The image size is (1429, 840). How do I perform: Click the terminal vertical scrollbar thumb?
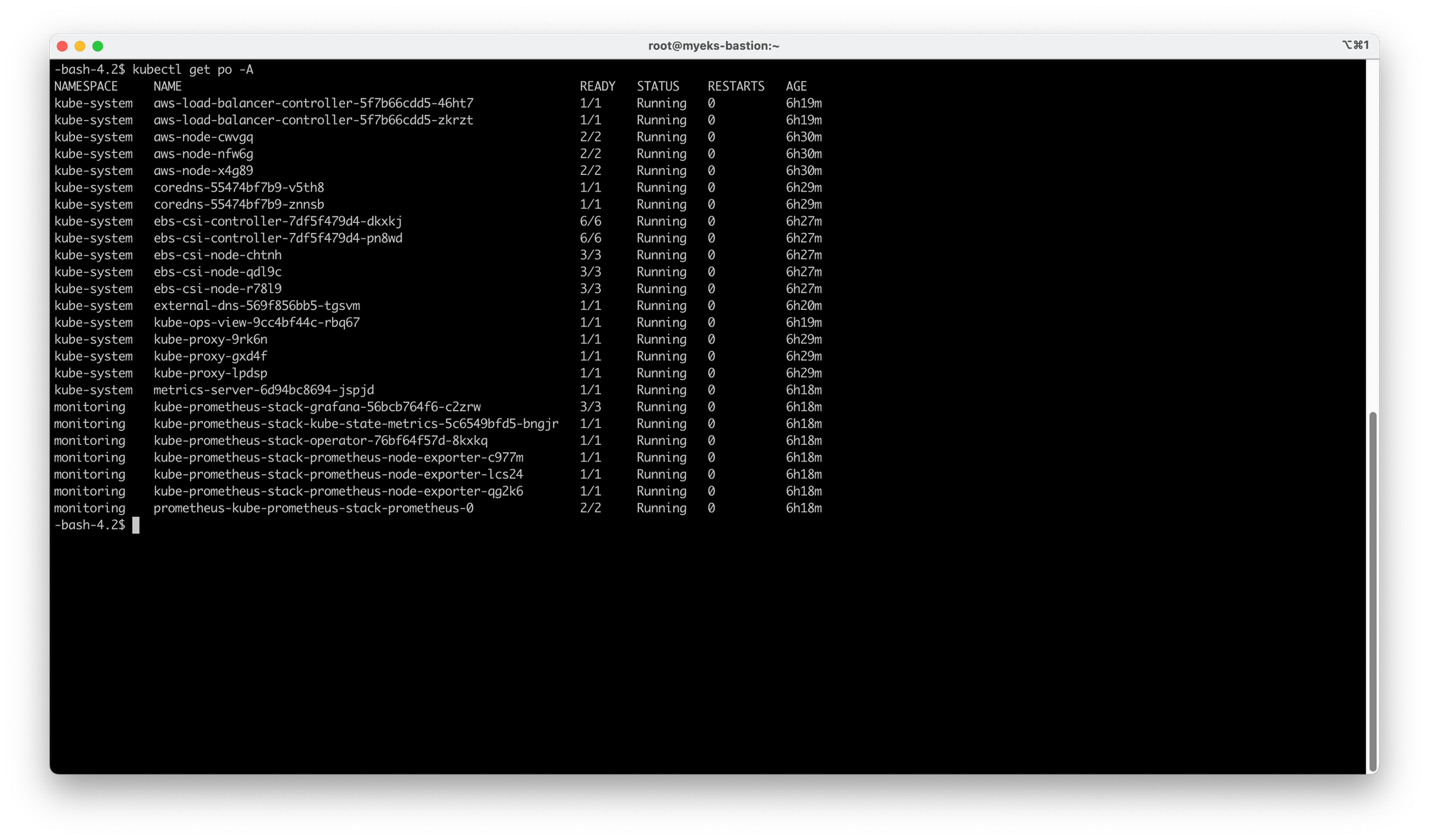click(1372, 591)
